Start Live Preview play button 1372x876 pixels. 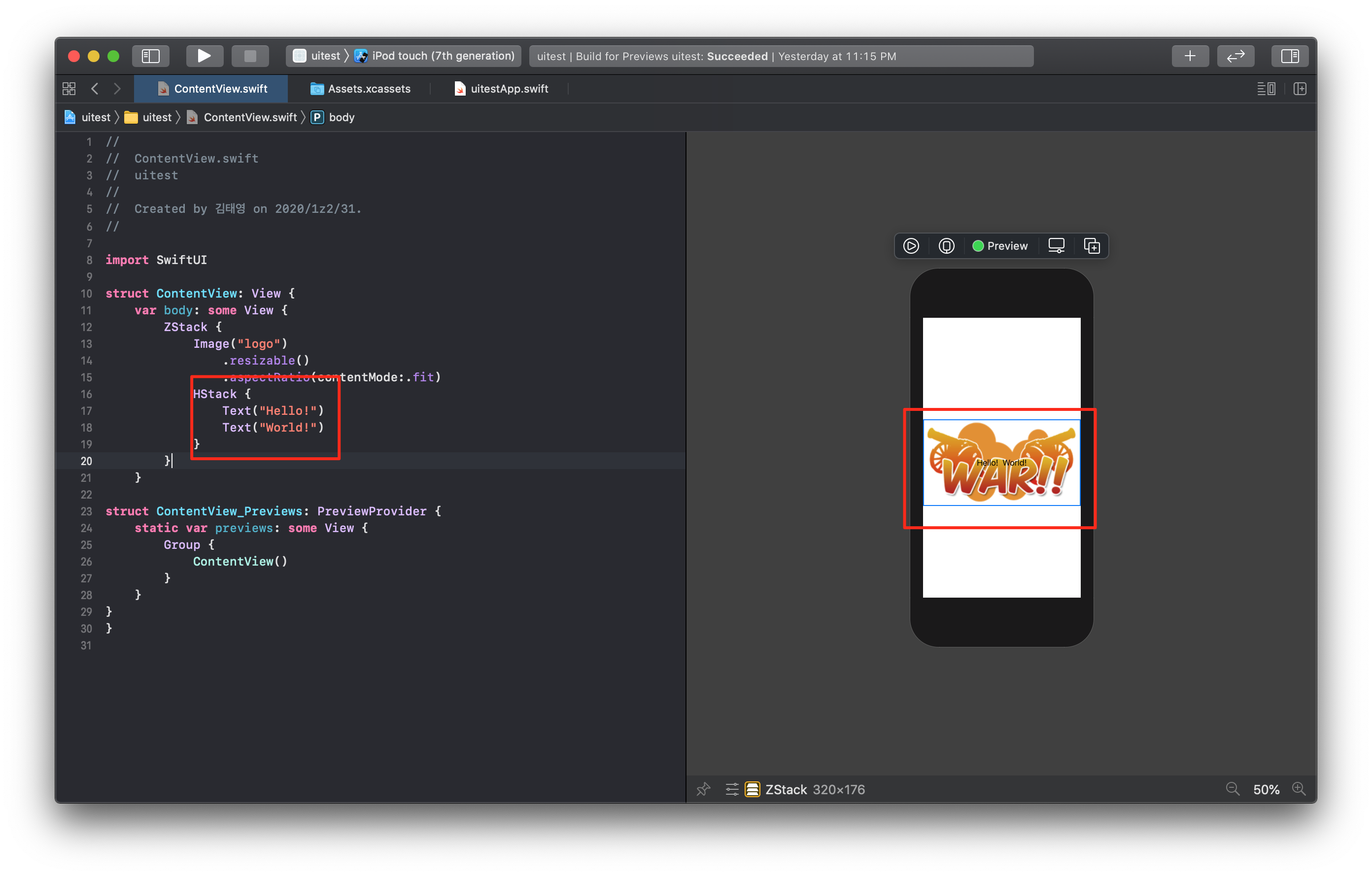(911, 246)
